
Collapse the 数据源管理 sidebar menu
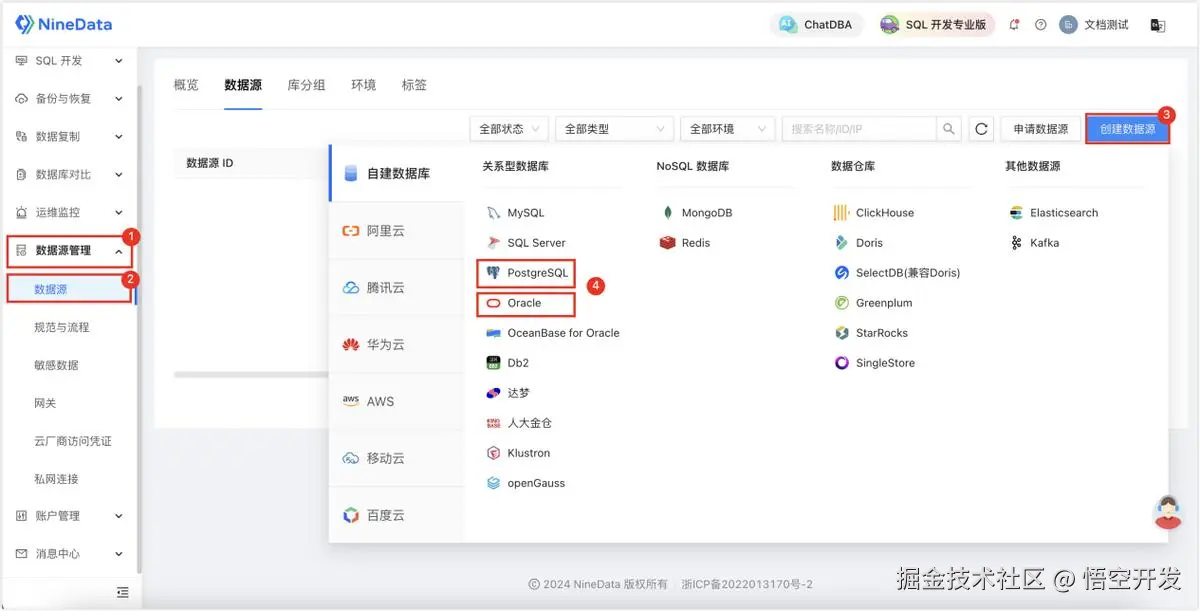69,251
